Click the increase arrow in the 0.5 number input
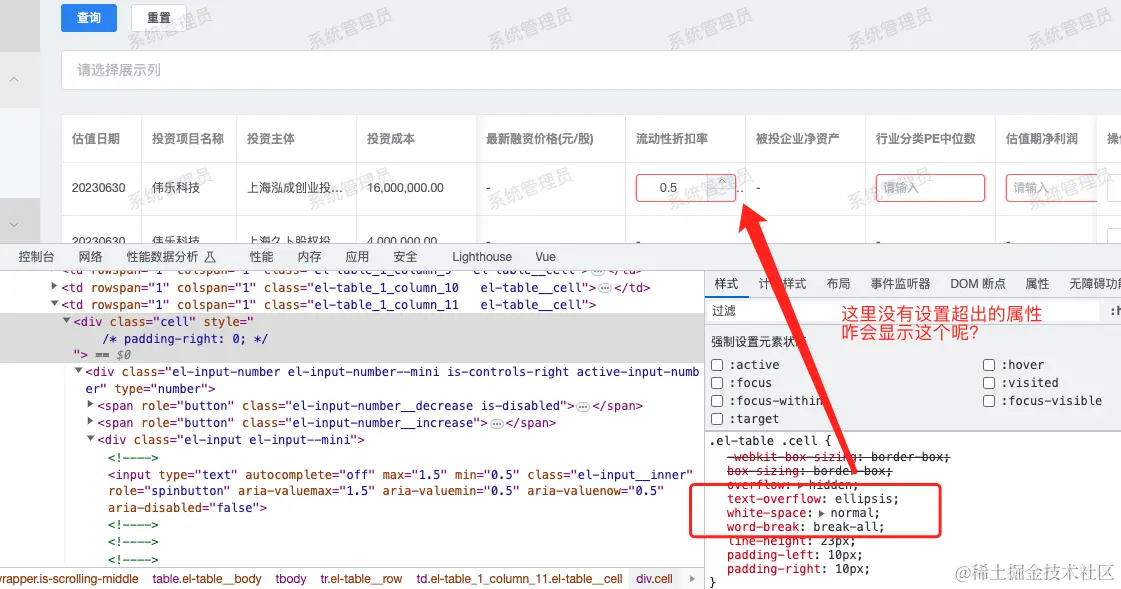Image resolution: width=1121 pixels, height=589 pixels. tap(722, 182)
